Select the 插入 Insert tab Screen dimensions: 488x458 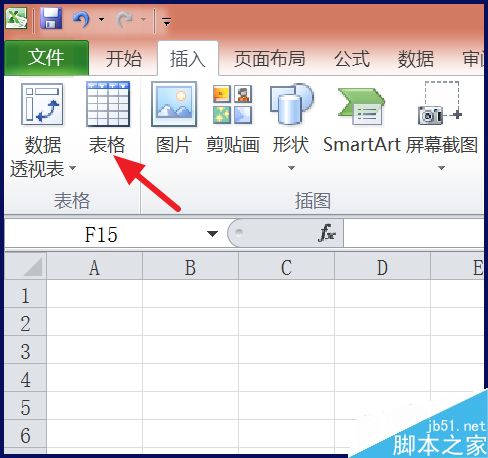pos(188,59)
